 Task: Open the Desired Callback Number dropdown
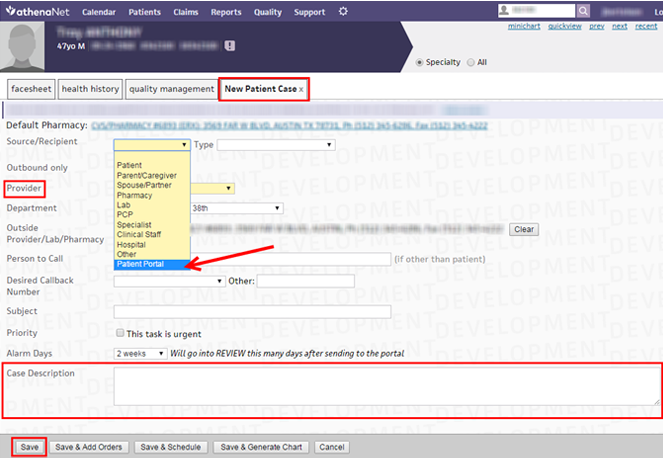[169, 281]
